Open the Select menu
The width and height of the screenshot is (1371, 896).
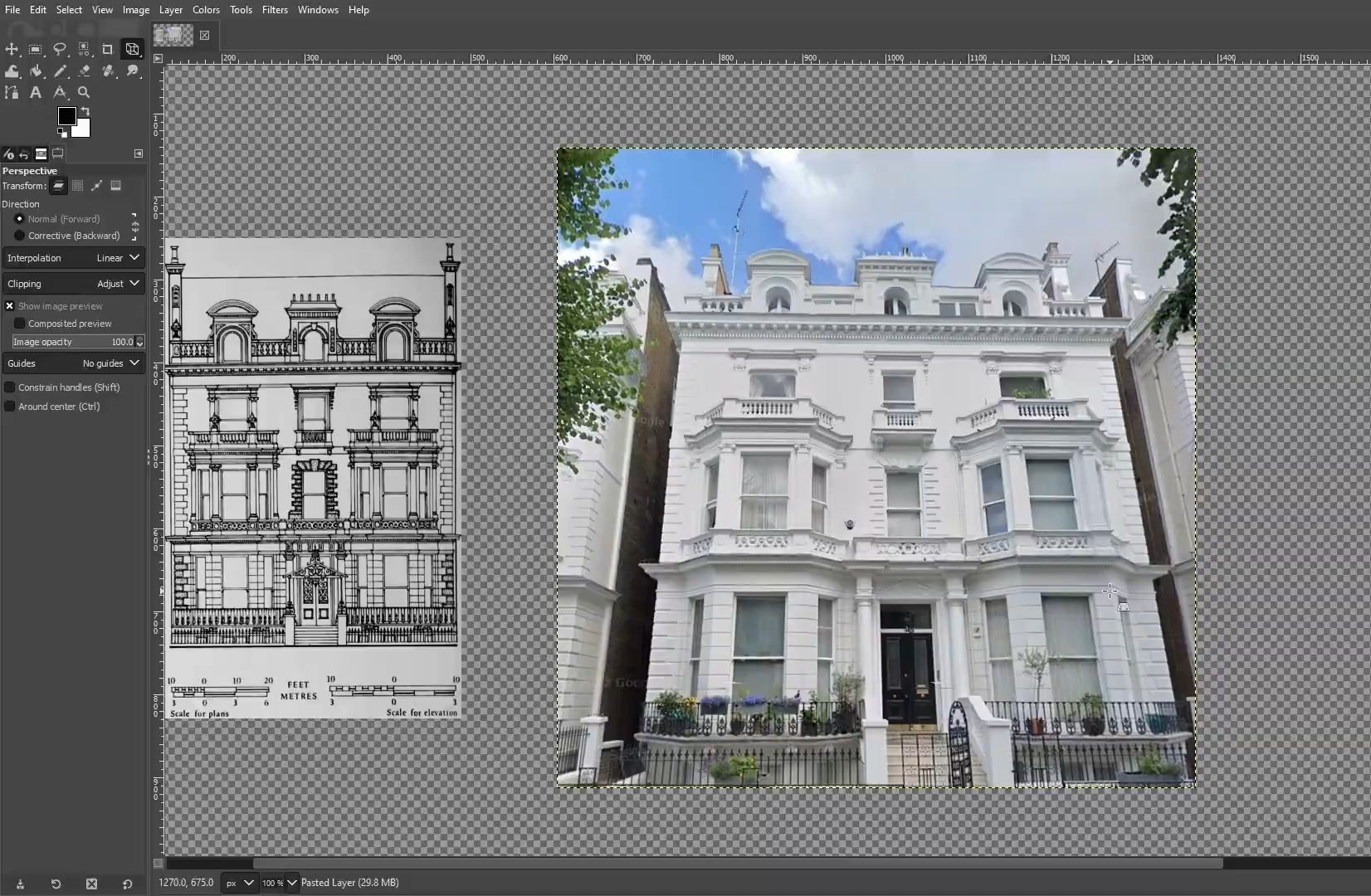click(x=69, y=10)
